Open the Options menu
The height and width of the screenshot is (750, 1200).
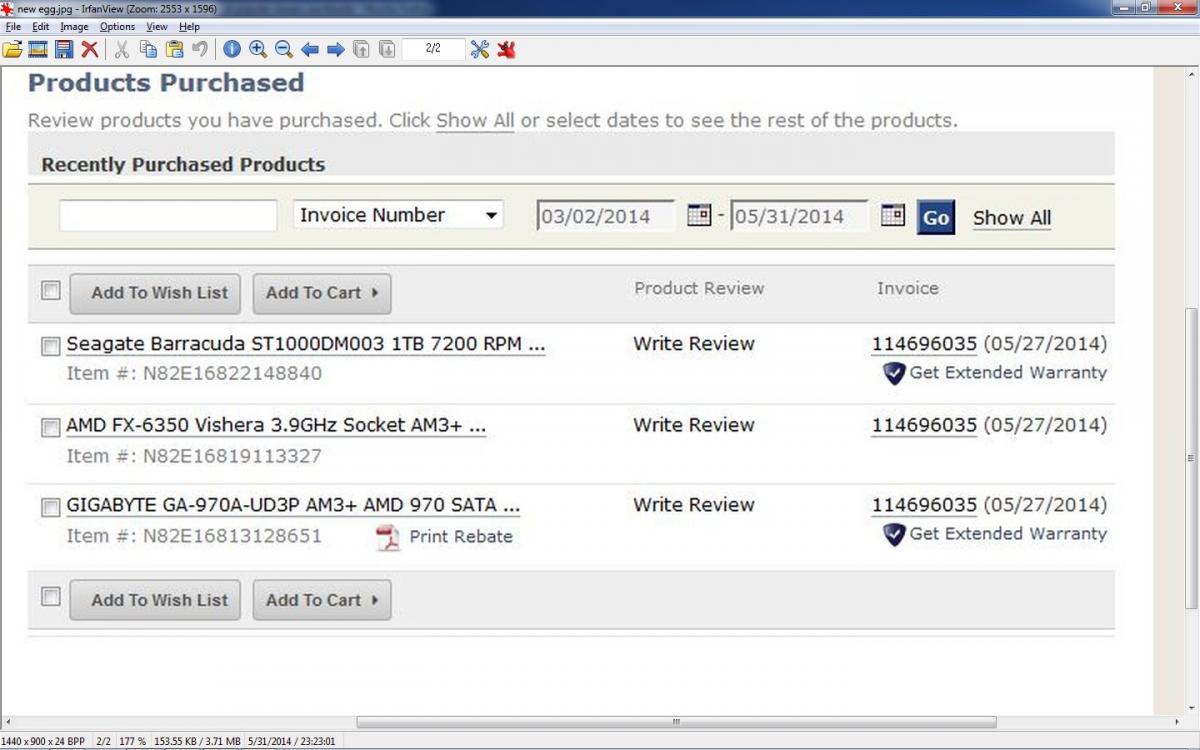117,27
